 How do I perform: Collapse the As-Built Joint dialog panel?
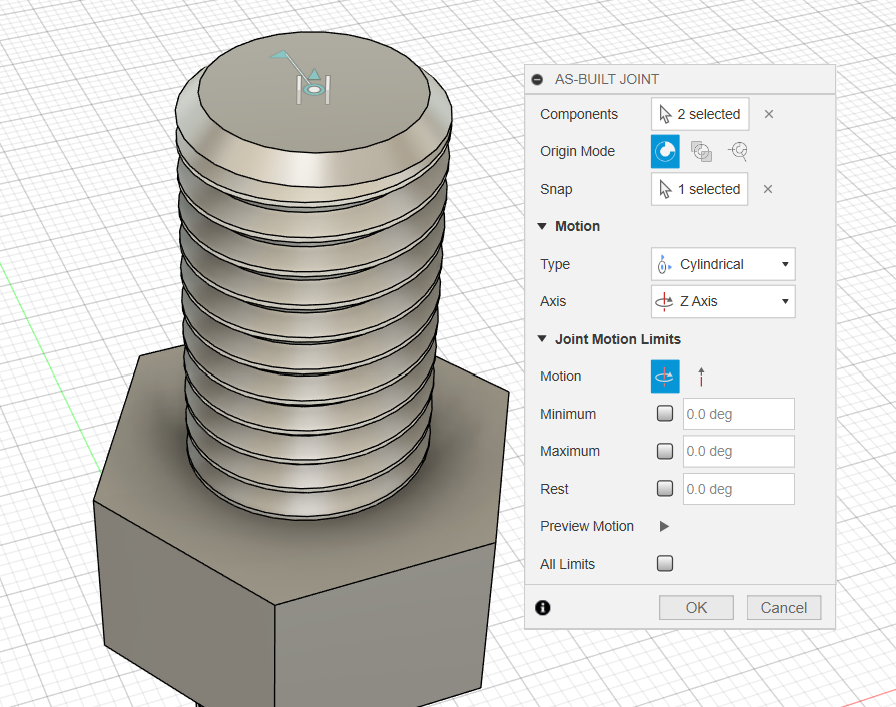tap(538, 79)
